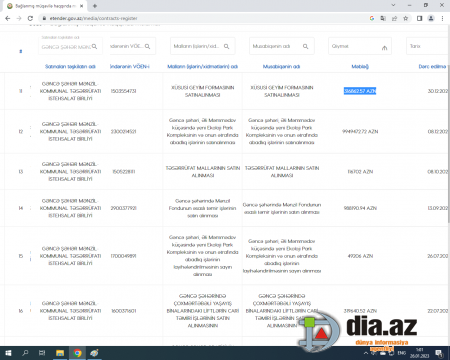This screenshot has height=360, width=450.
Task: Open the browser tab search chevron
Action: 393,5
